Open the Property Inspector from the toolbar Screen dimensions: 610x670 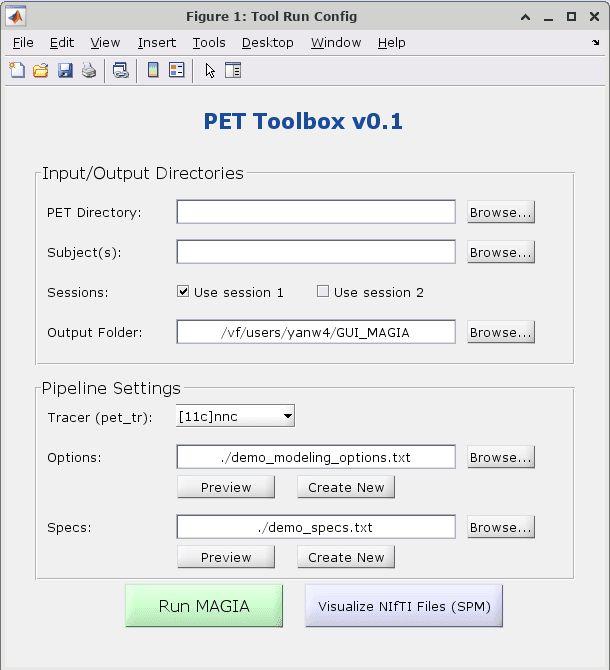(234, 70)
